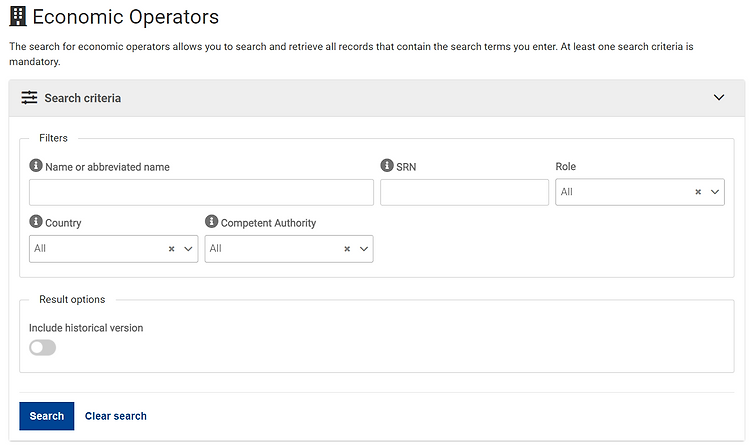Focus the Name or abbreviated name field
750x446 pixels.
tap(201, 192)
